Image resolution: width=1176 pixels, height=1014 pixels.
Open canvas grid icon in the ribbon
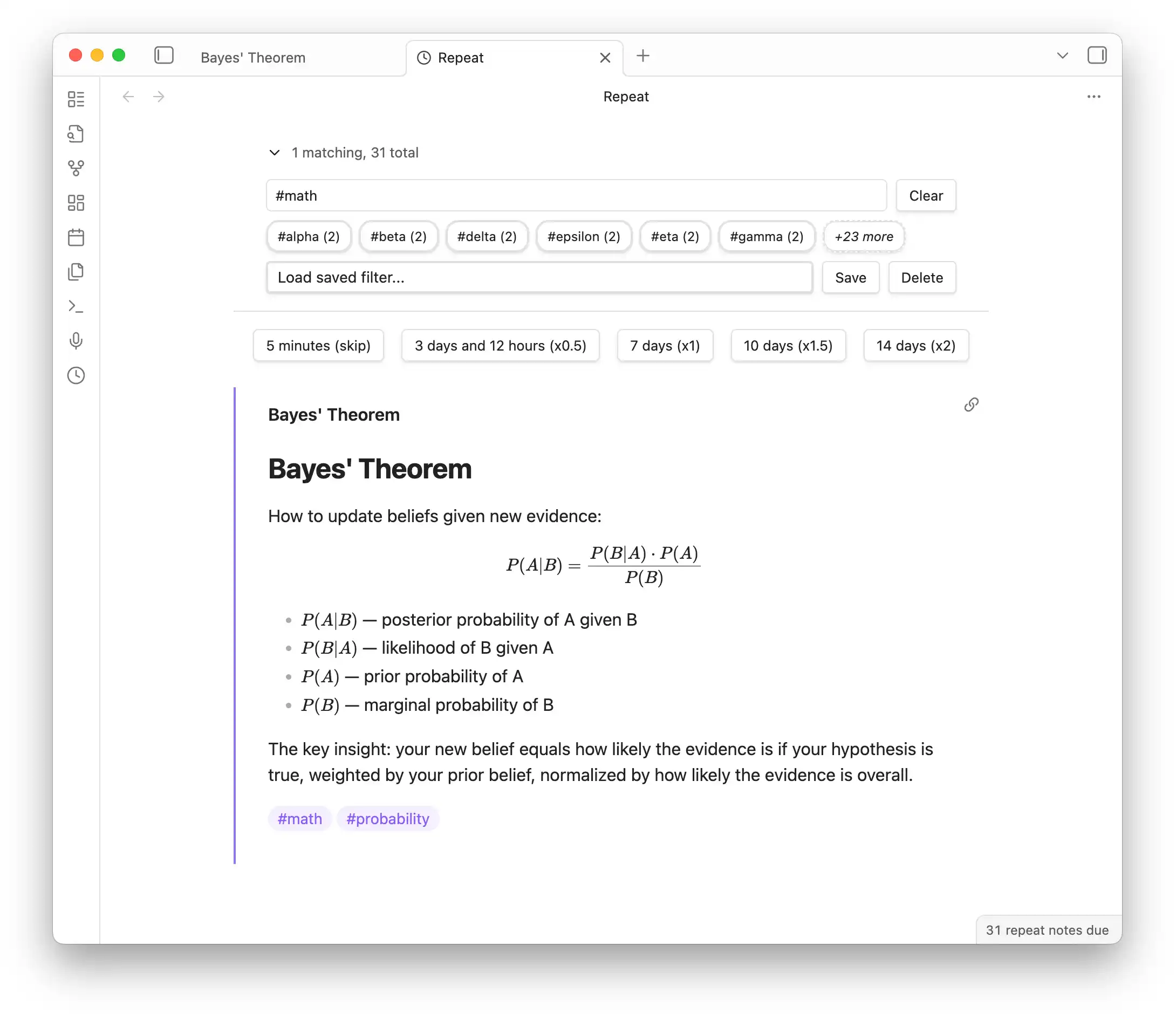pos(76,203)
